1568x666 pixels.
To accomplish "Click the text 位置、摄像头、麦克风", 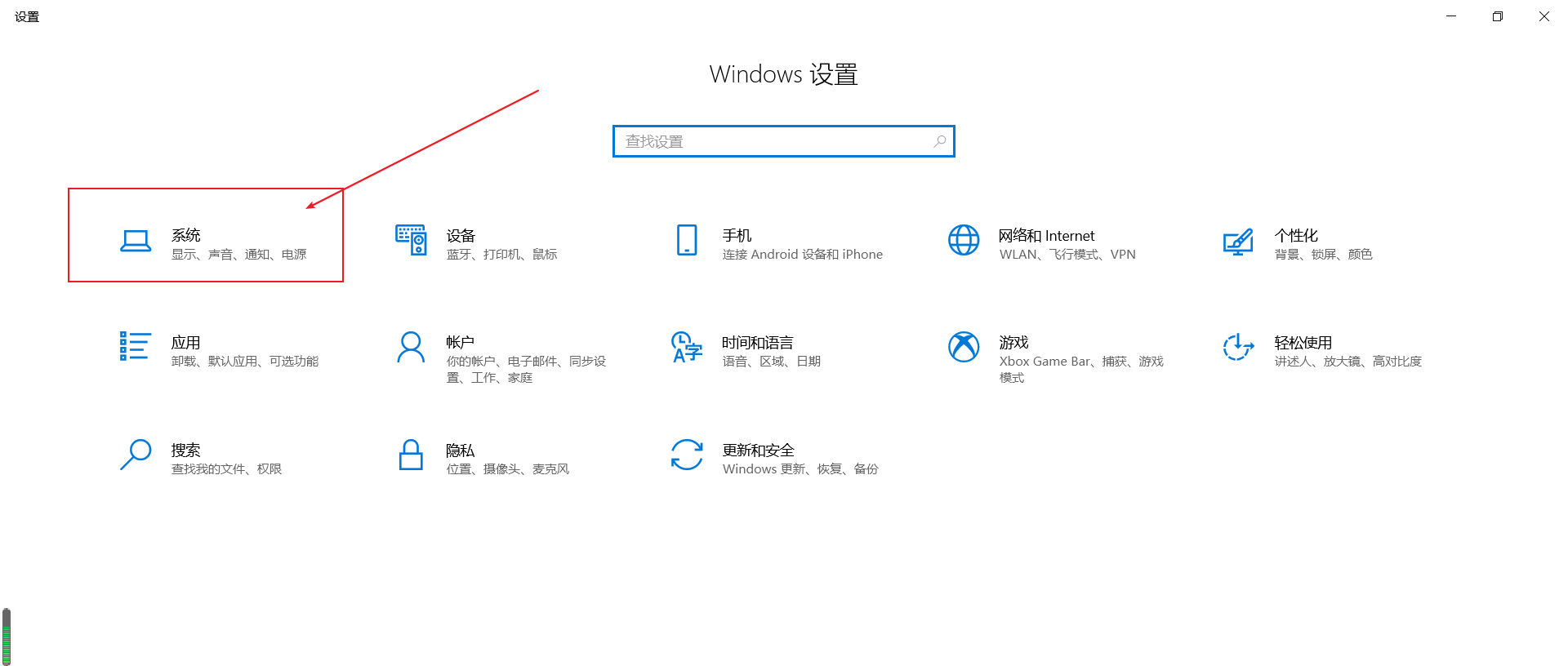I will pyautogui.click(x=507, y=469).
